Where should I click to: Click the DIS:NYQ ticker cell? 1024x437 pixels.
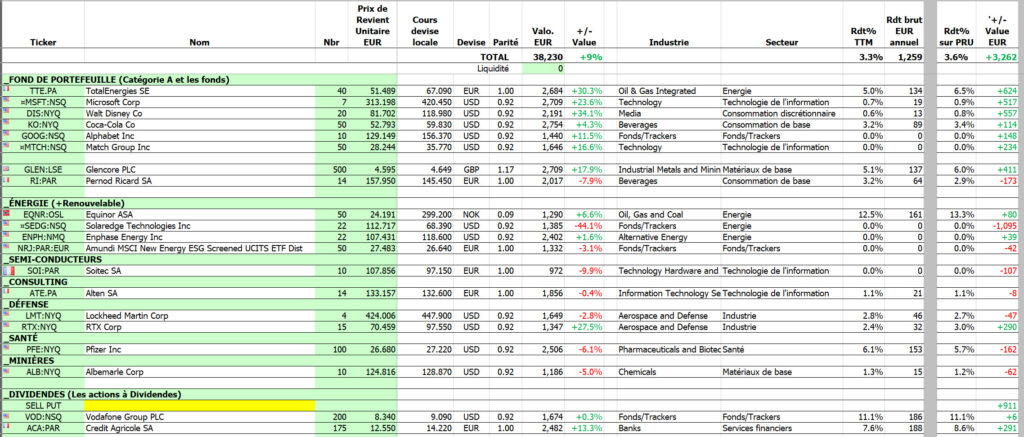pyautogui.click(x=43, y=113)
